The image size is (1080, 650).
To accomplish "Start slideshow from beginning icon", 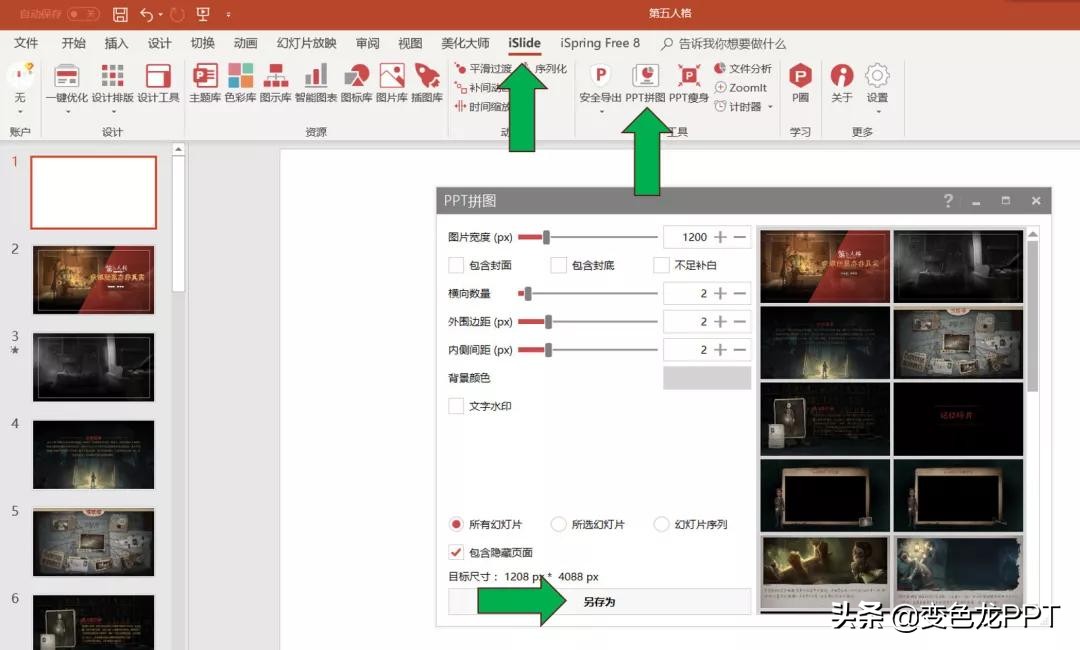I will [203, 14].
